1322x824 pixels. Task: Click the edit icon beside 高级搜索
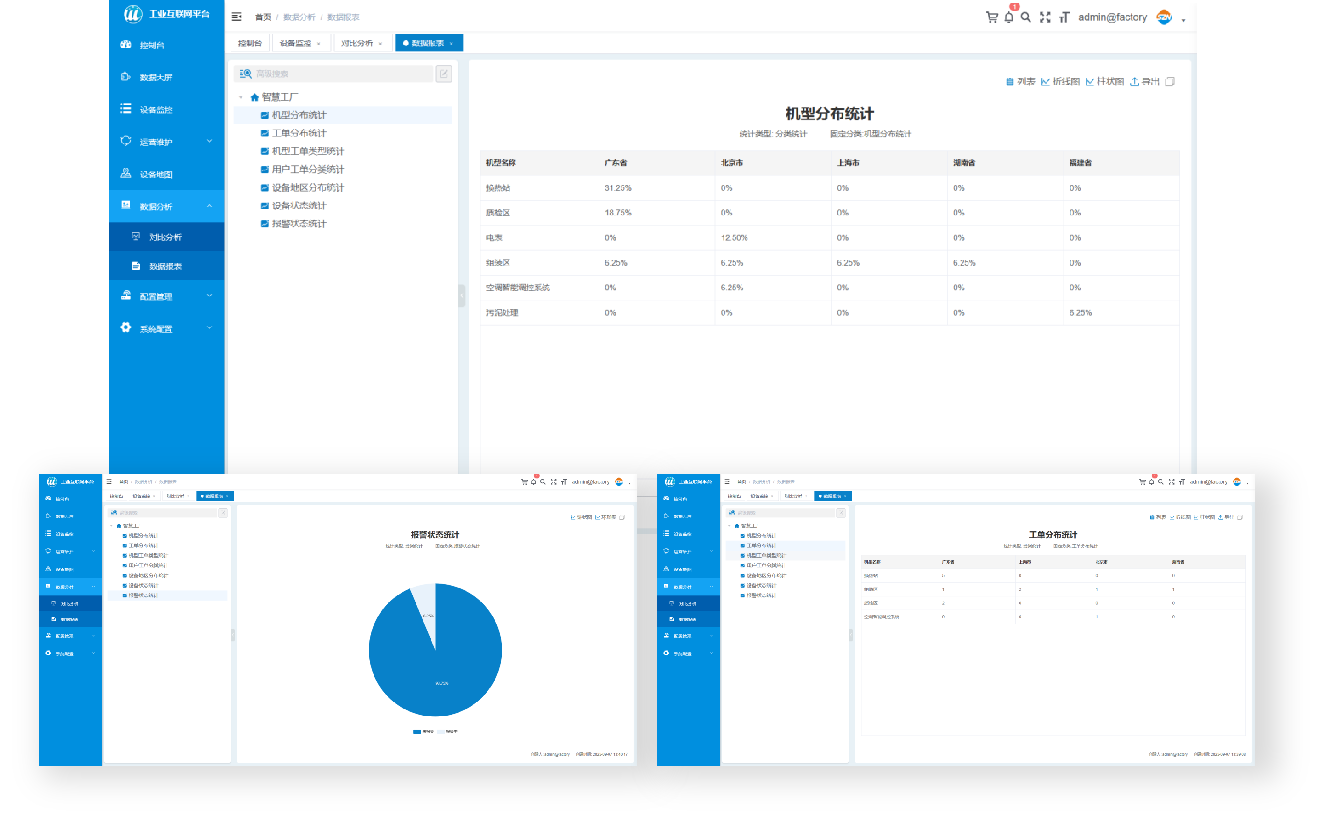(x=444, y=73)
